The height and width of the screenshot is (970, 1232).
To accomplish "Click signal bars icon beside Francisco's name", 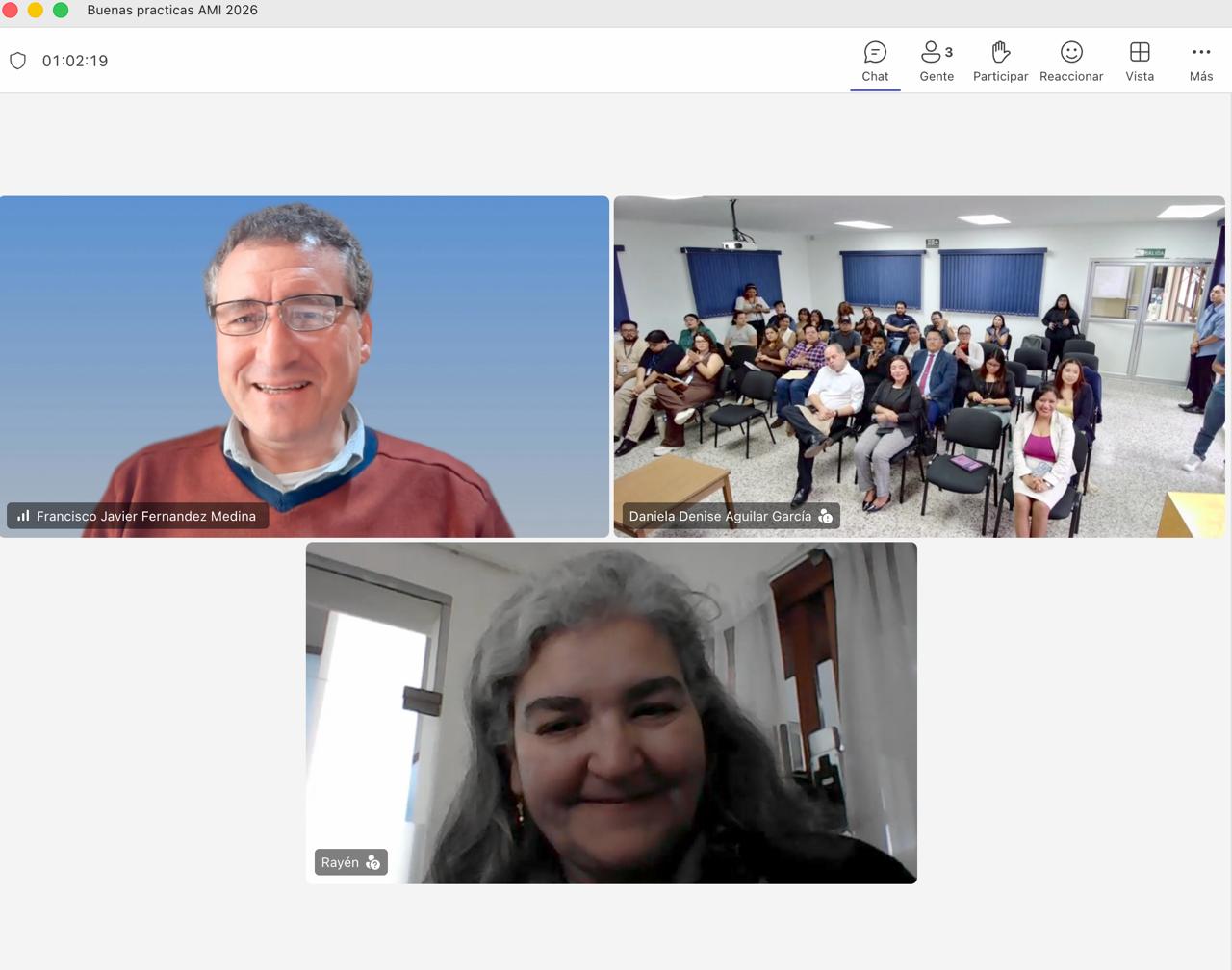I will click(x=23, y=516).
